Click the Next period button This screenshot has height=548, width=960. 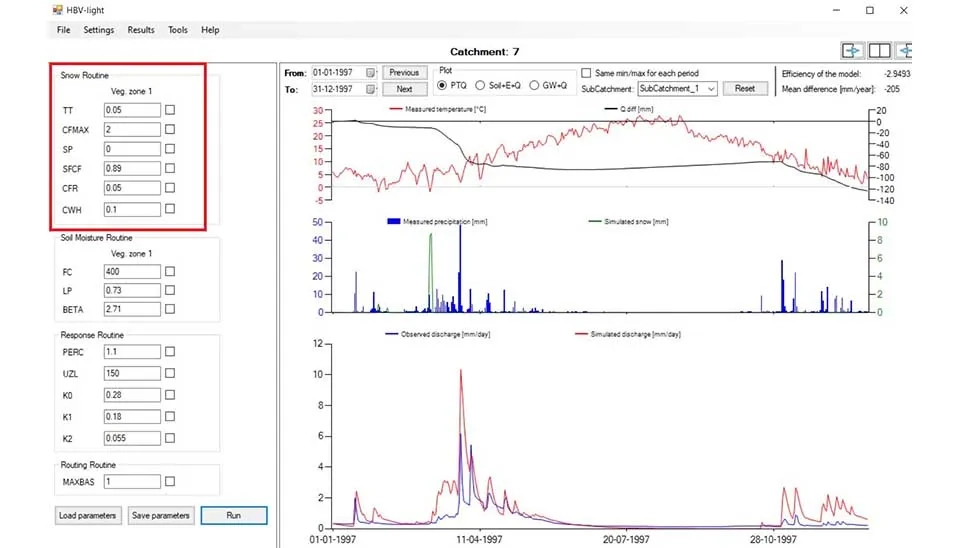point(404,89)
